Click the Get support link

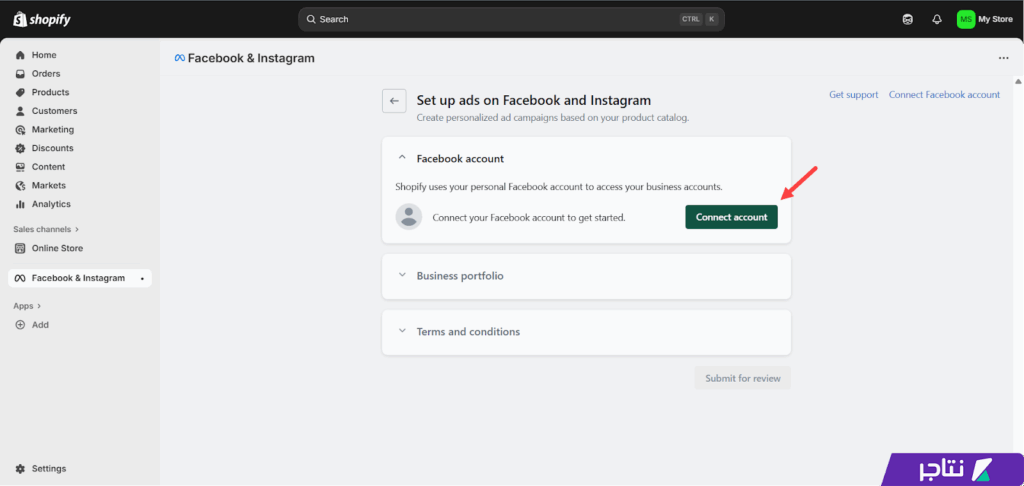point(853,95)
